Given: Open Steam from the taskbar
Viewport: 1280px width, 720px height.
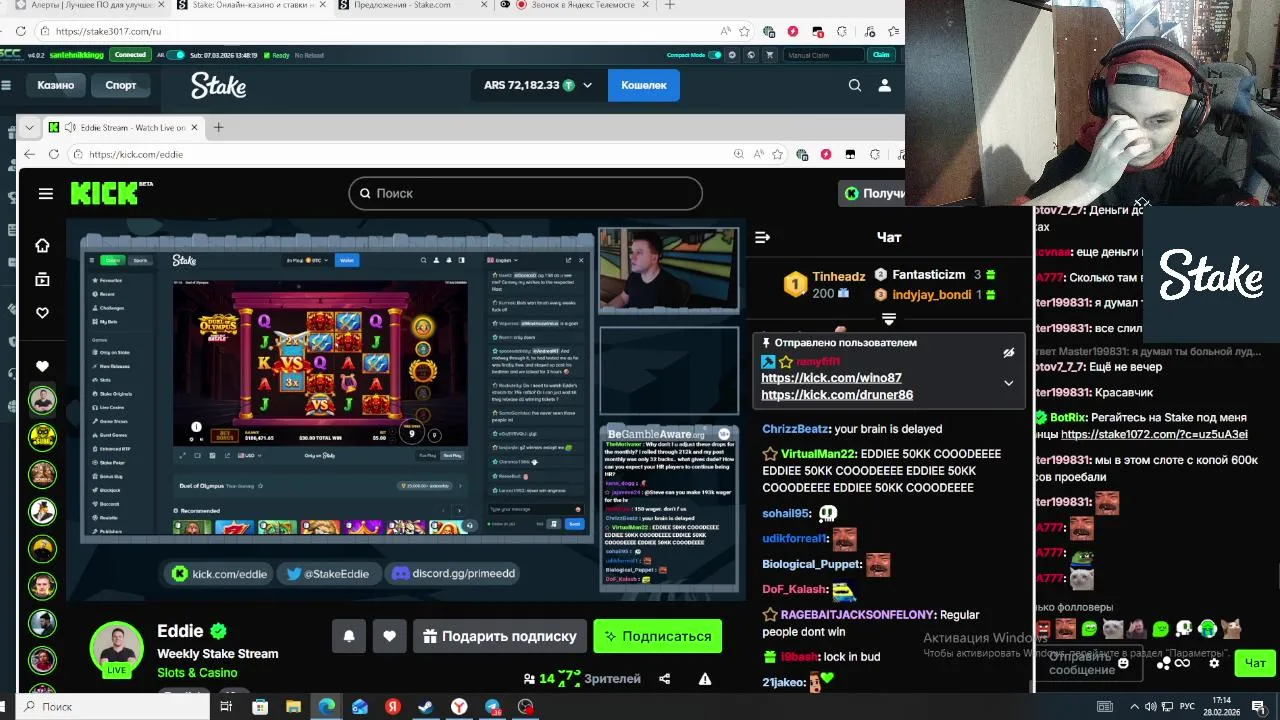Looking at the screenshot, I should 426,707.
